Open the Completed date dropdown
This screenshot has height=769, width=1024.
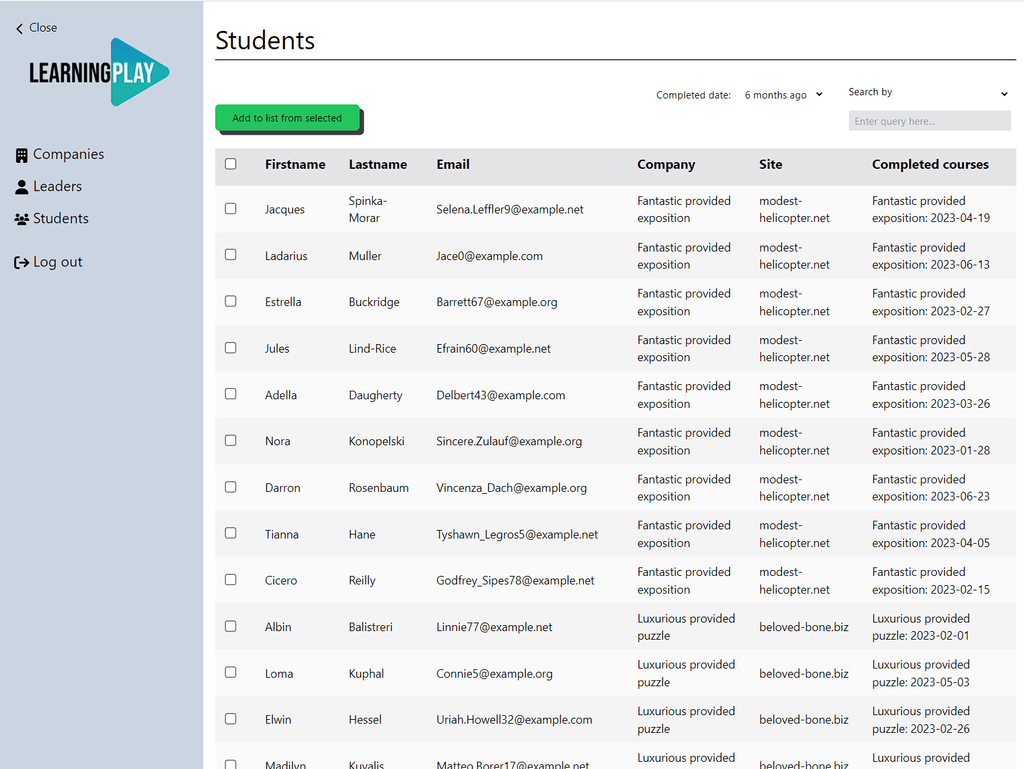[784, 95]
